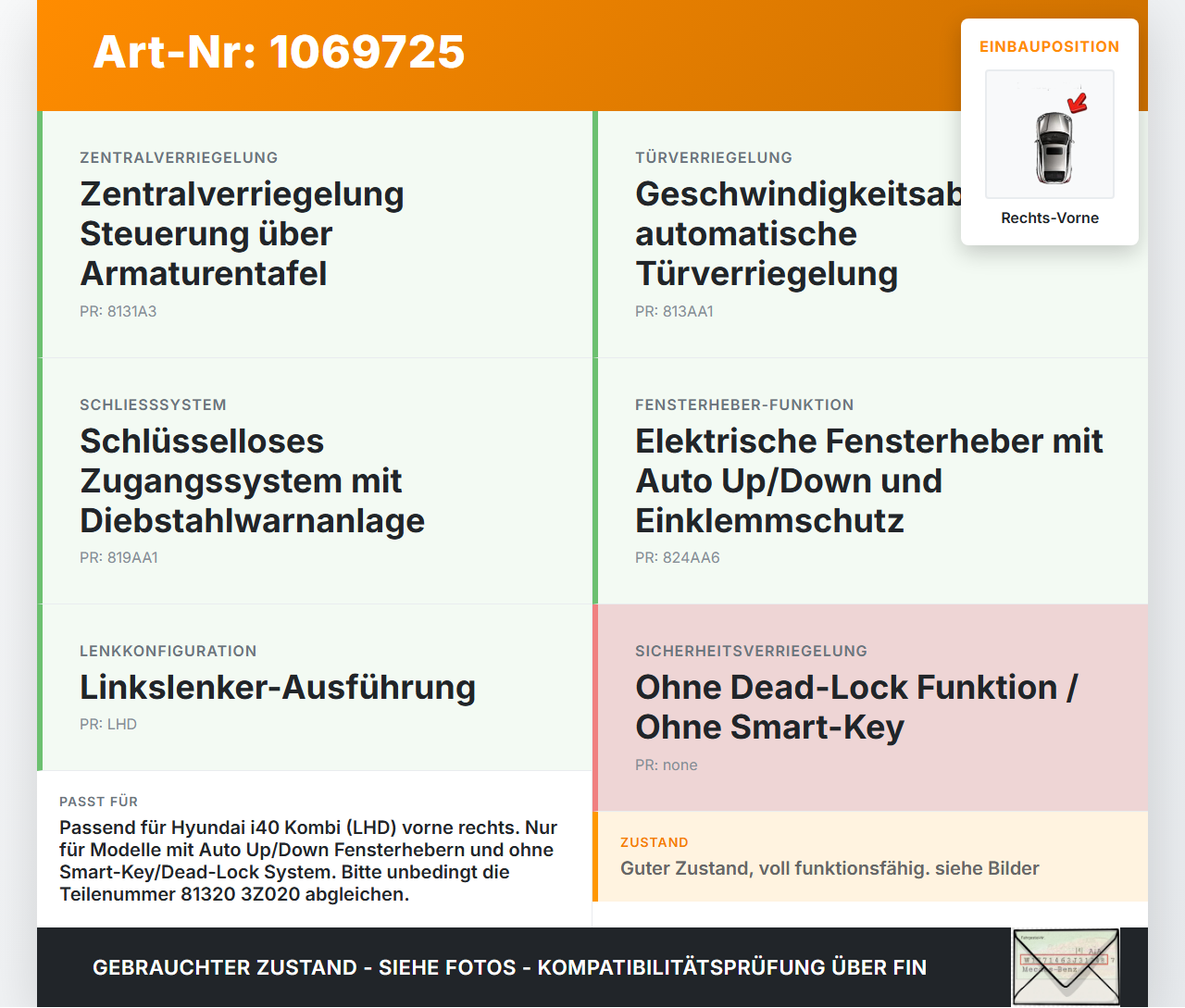This screenshot has height=1008, width=1185.
Task: Click the Geschwindigkeitsabhängige automatische Türverriegelung card
Action: [x=870, y=234]
